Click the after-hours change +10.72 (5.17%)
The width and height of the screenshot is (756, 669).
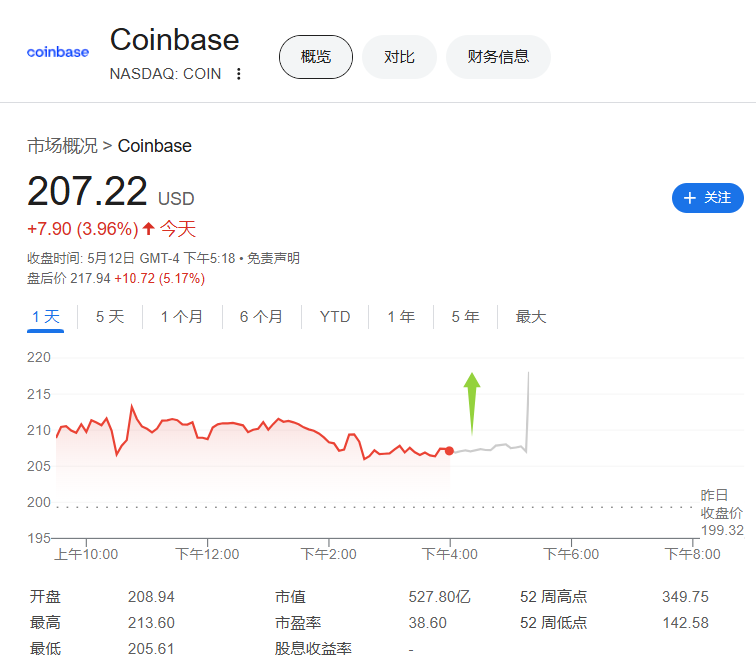160,278
